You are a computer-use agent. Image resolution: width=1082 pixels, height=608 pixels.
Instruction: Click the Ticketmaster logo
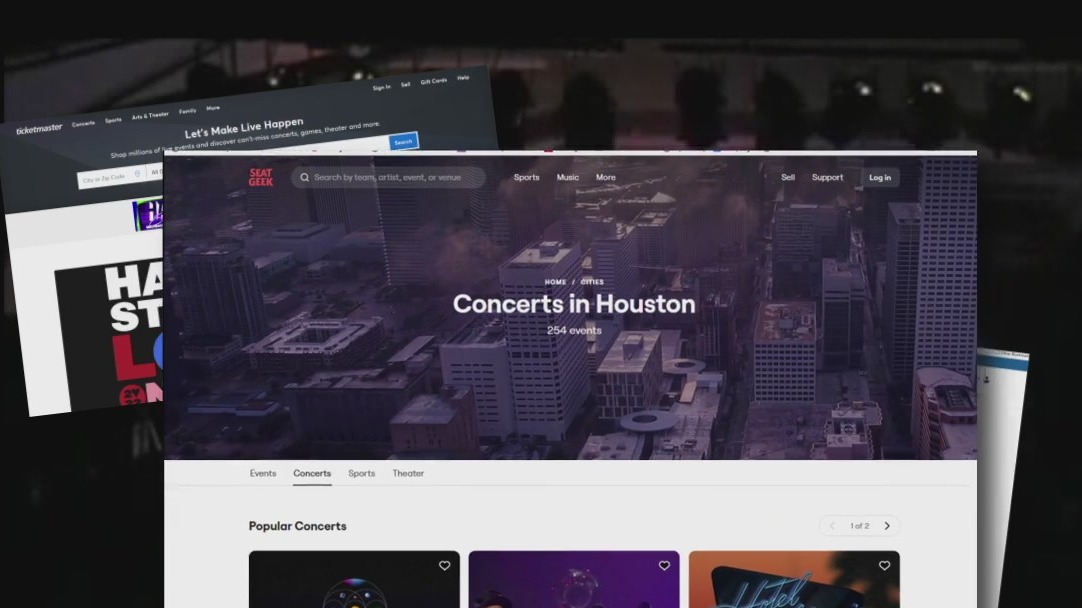coord(39,129)
